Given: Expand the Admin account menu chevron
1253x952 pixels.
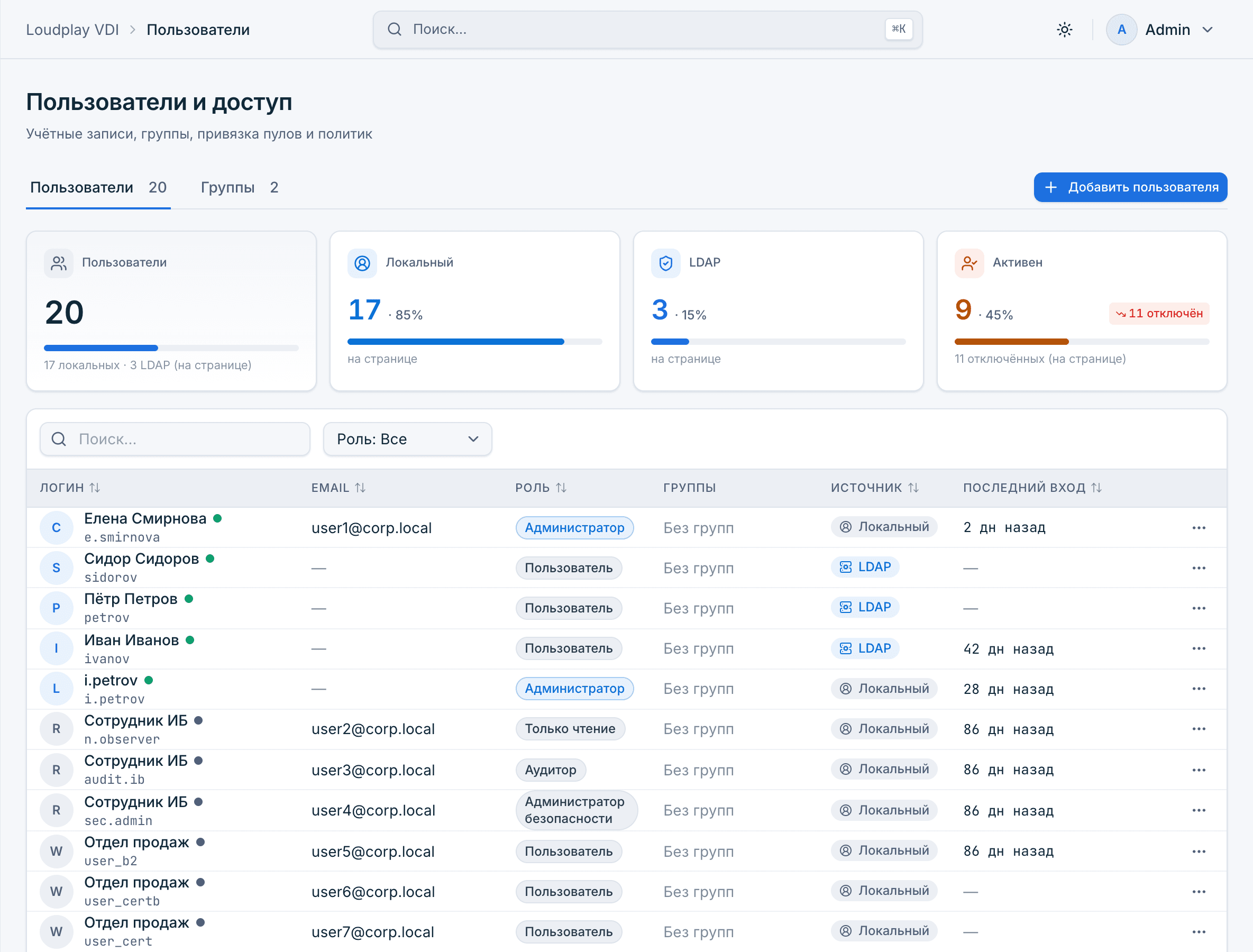Looking at the screenshot, I should coord(1207,30).
